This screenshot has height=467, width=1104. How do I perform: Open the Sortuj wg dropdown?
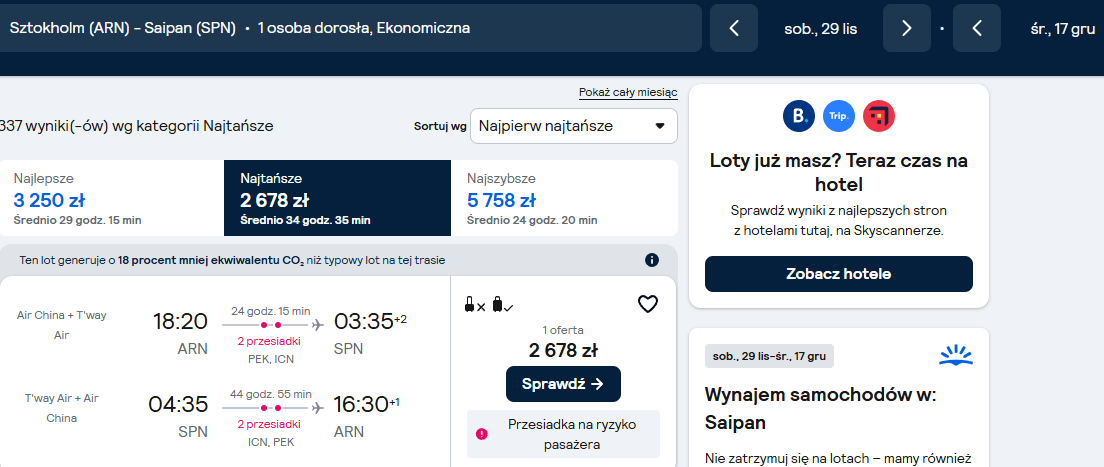tap(574, 126)
